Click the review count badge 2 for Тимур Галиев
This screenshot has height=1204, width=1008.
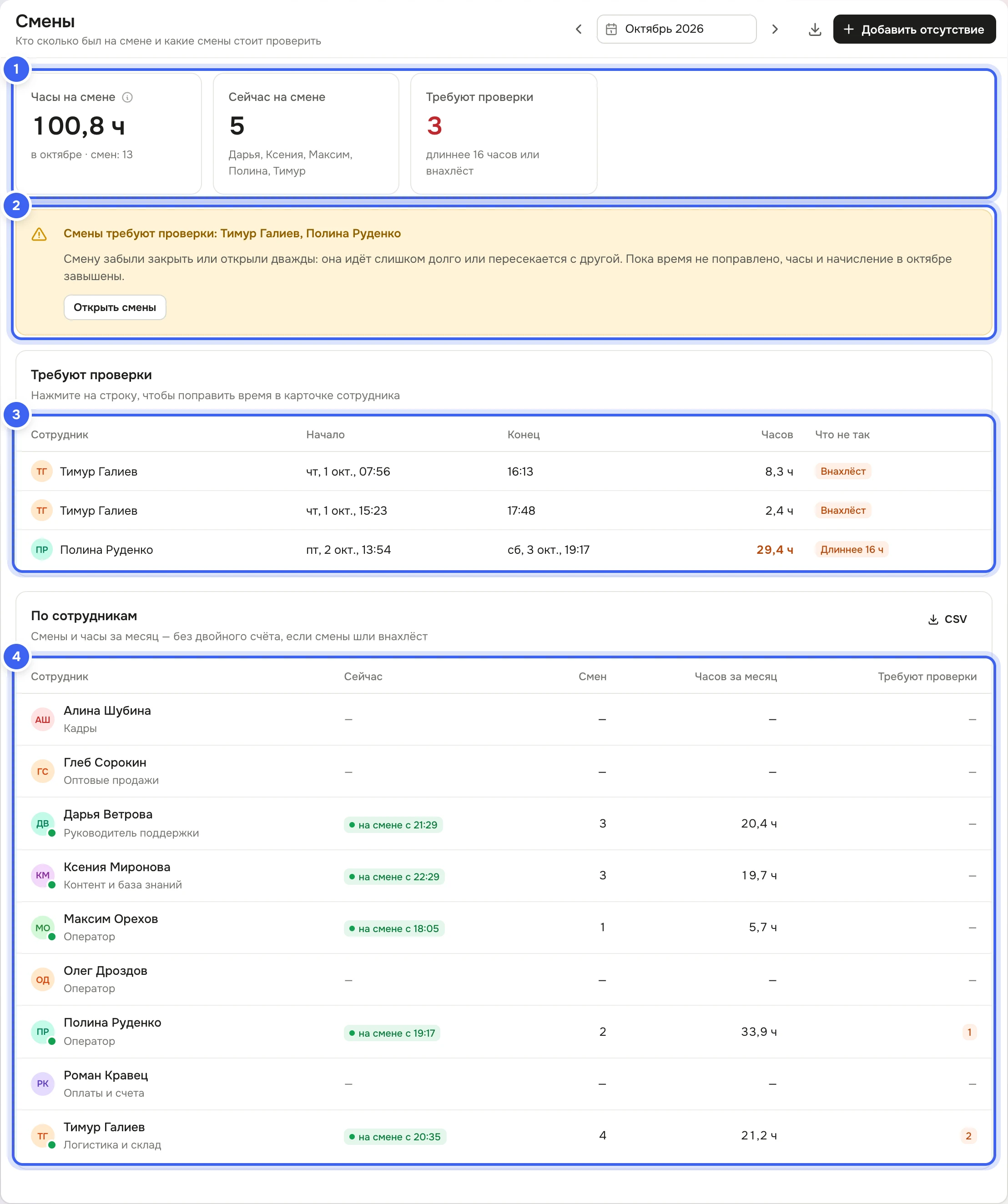(968, 1136)
